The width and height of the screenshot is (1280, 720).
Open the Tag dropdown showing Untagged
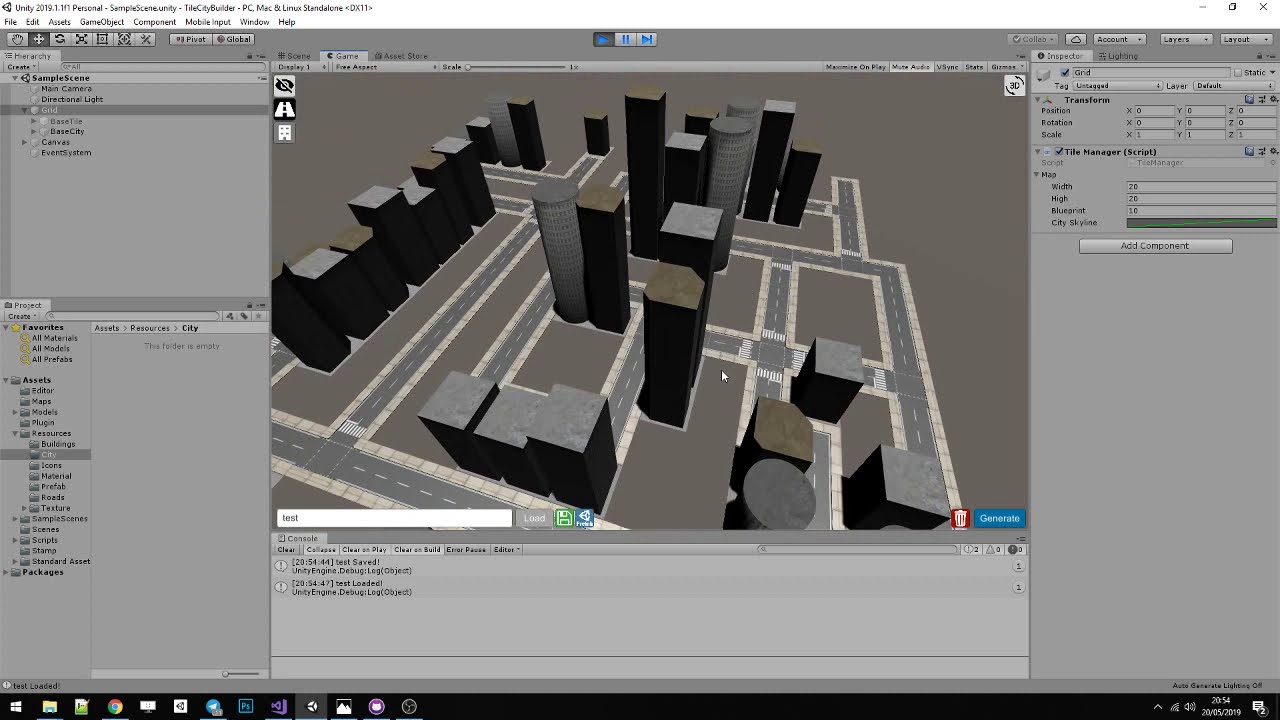(x=1117, y=86)
